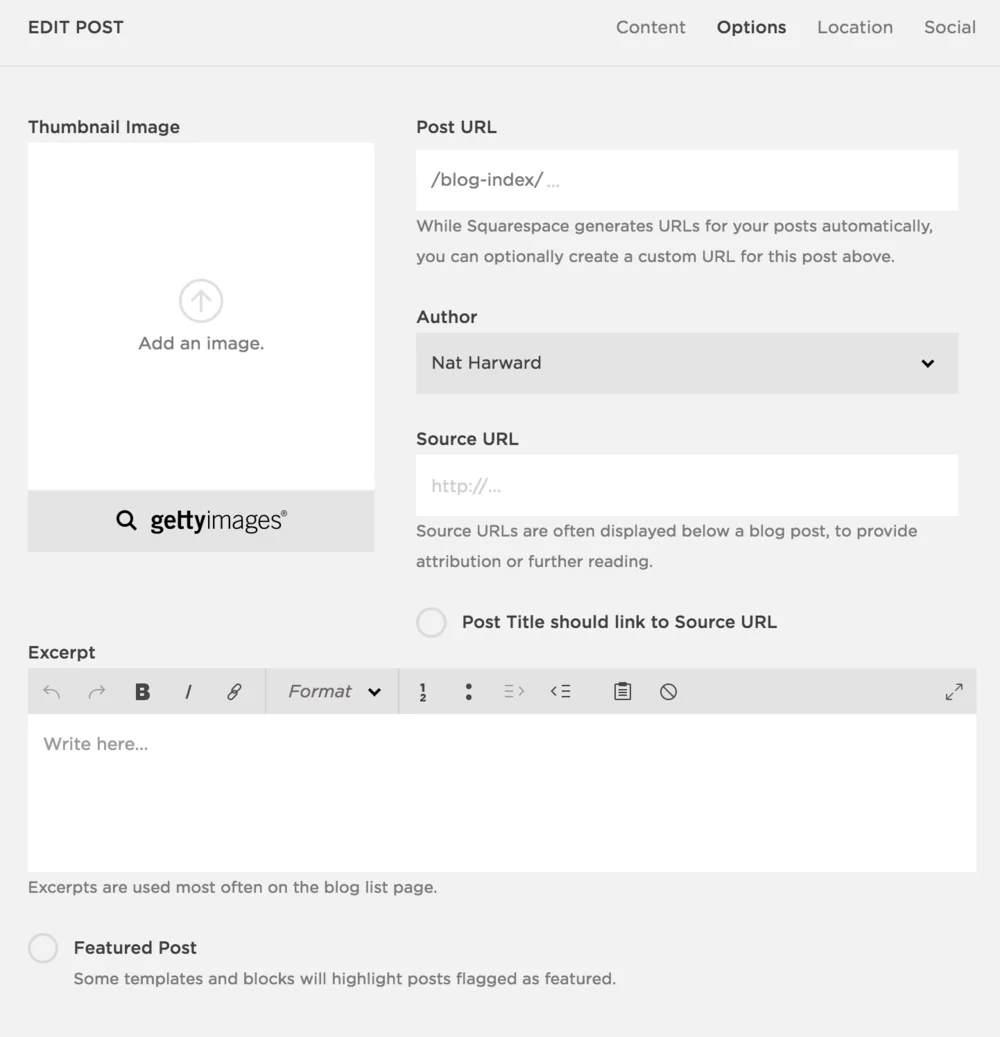Expand the excerpt editor to fullscreen

954,691
